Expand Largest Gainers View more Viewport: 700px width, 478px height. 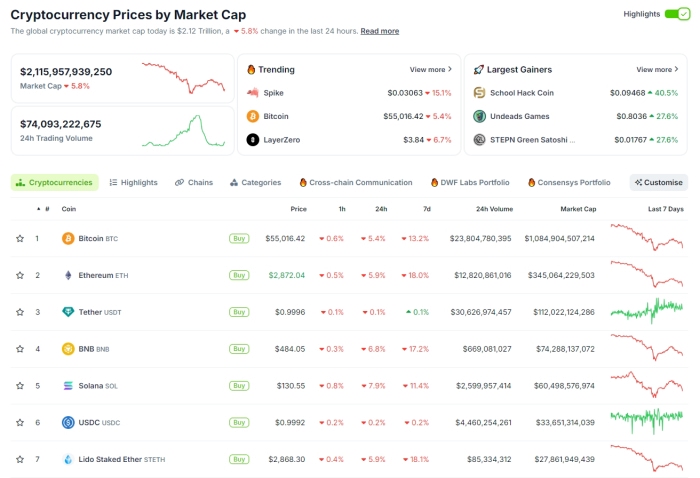pos(657,70)
